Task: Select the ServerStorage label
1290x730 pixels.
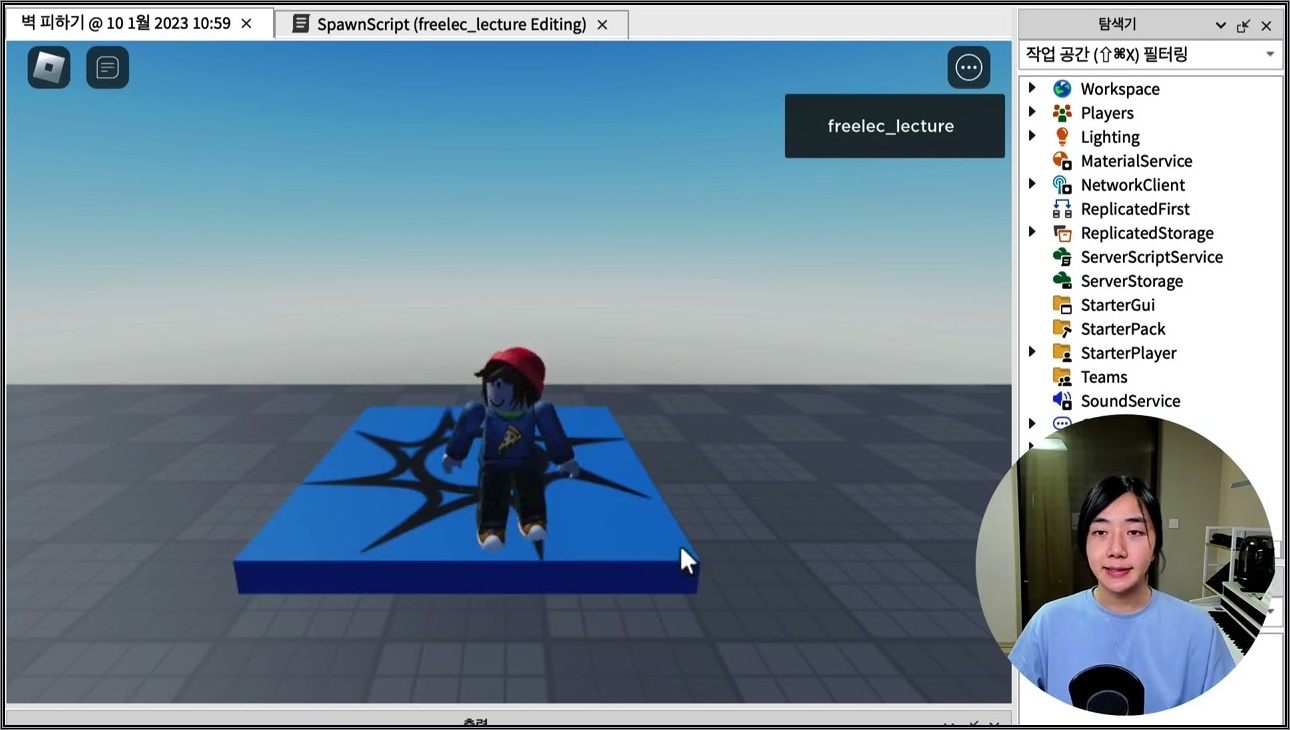Action: pos(1132,281)
